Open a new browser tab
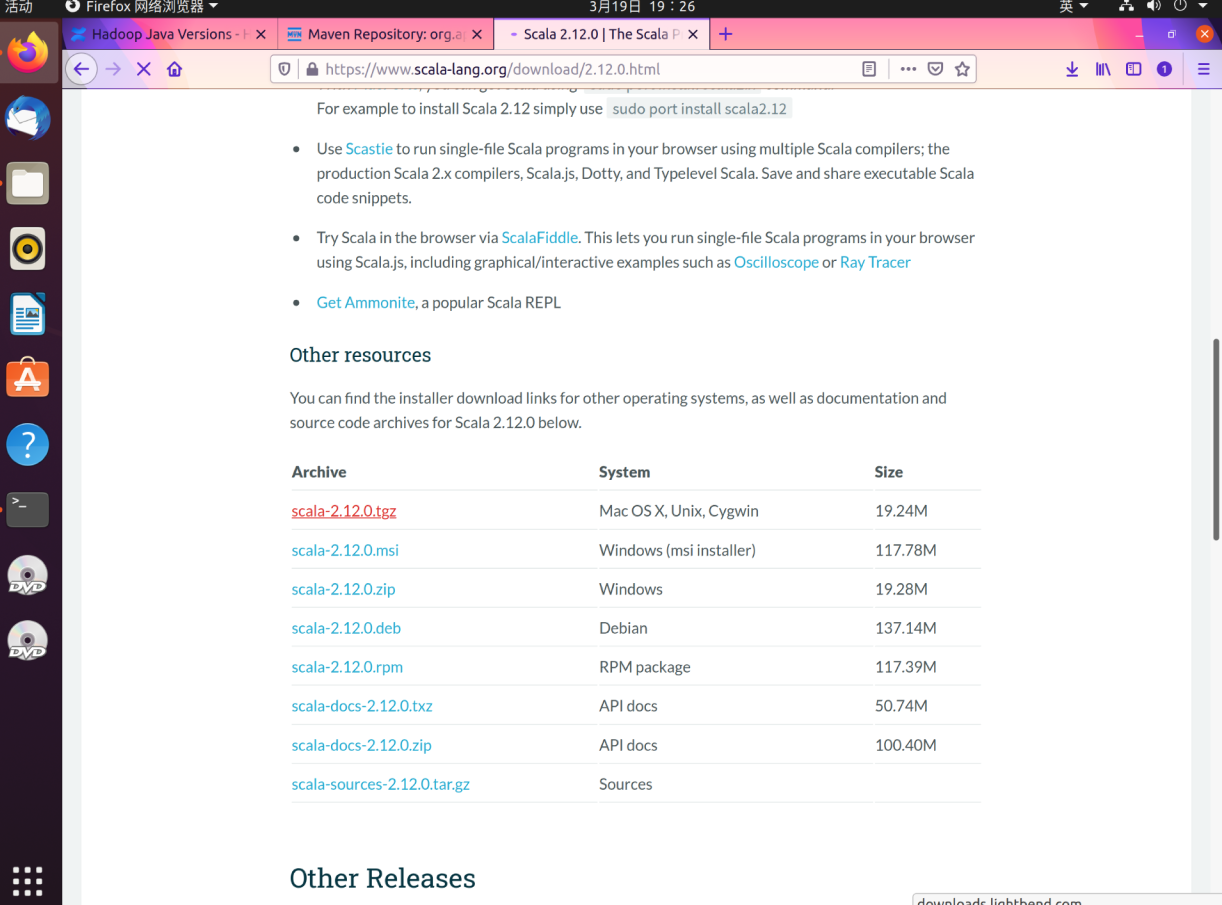 (726, 34)
